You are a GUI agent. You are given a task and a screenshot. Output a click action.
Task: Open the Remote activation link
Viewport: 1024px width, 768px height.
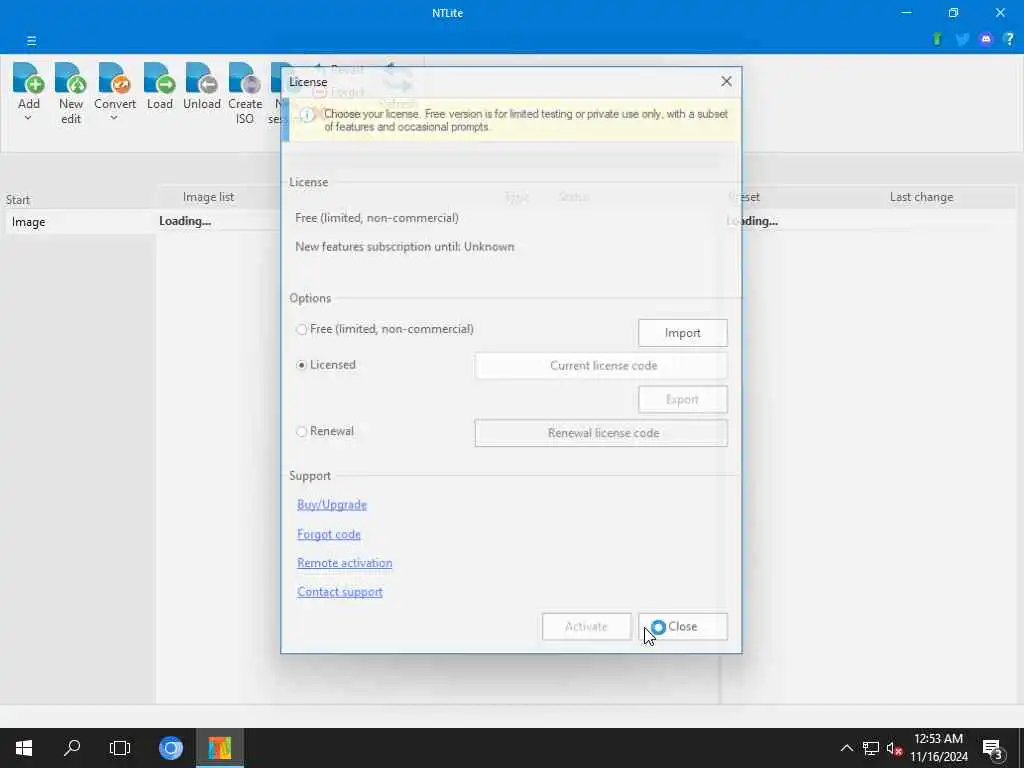(344, 563)
